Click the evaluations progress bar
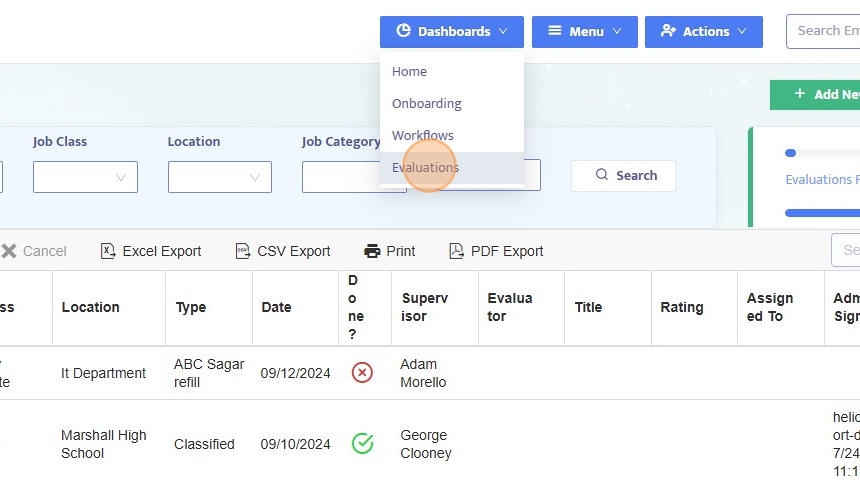The height and width of the screenshot is (480, 860). click(x=822, y=212)
